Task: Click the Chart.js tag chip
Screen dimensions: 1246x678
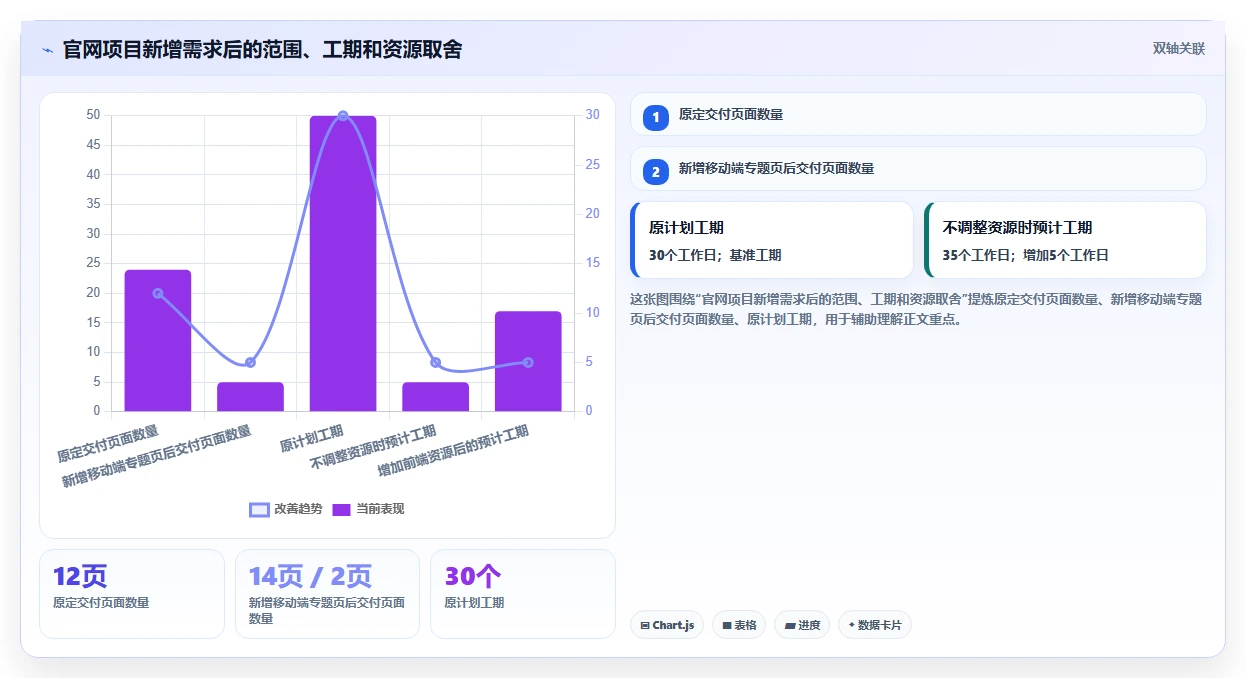Action: click(x=667, y=625)
